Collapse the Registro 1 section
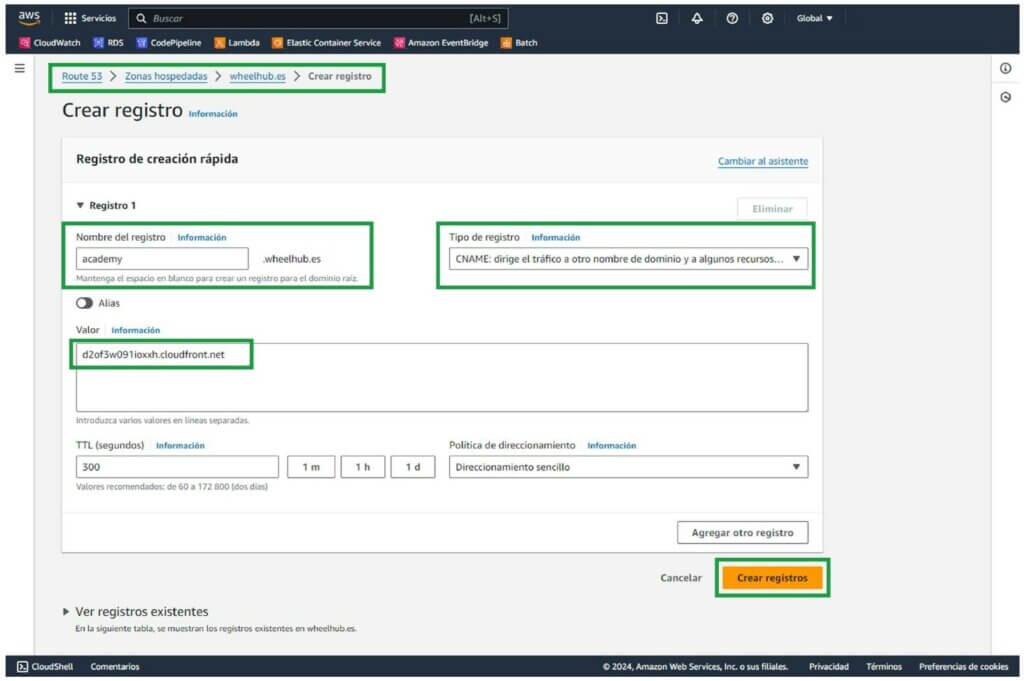The image size is (1024, 681). (81, 205)
